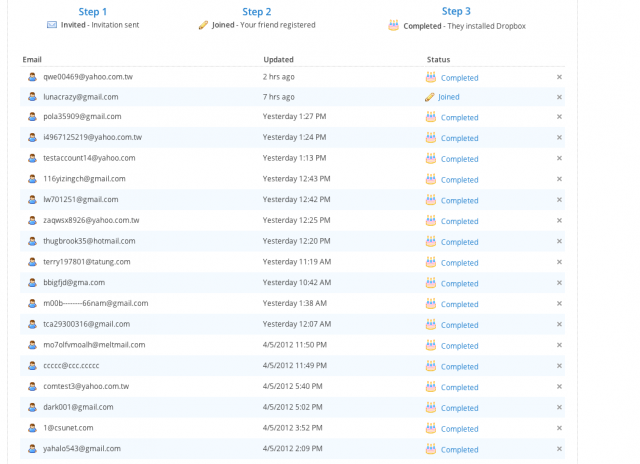Remove the lunacrazy@gmail.com referral row
640x464 pixels.
pos(559,97)
